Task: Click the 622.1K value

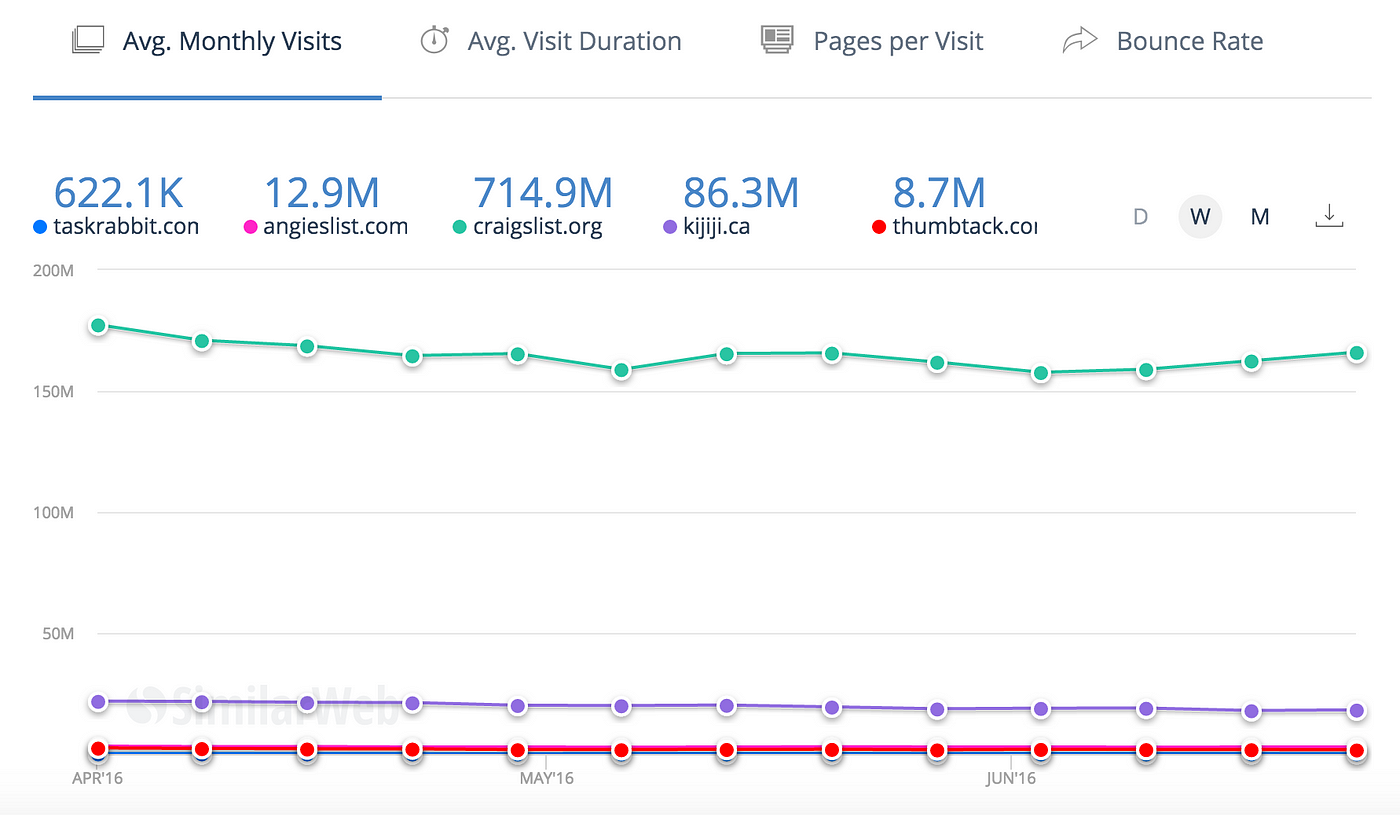Action: (x=118, y=192)
